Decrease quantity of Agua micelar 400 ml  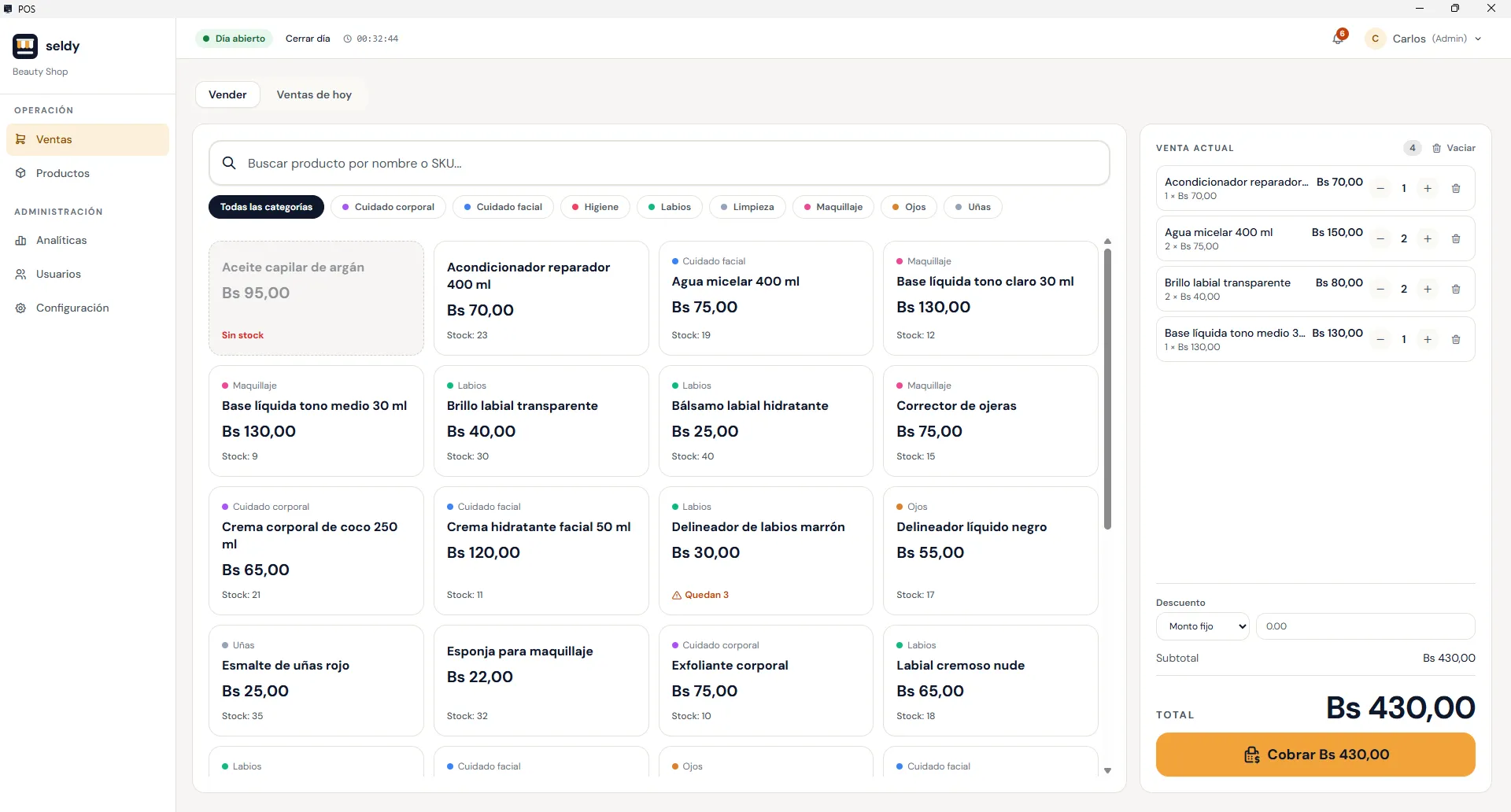click(x=1380, y=239)
